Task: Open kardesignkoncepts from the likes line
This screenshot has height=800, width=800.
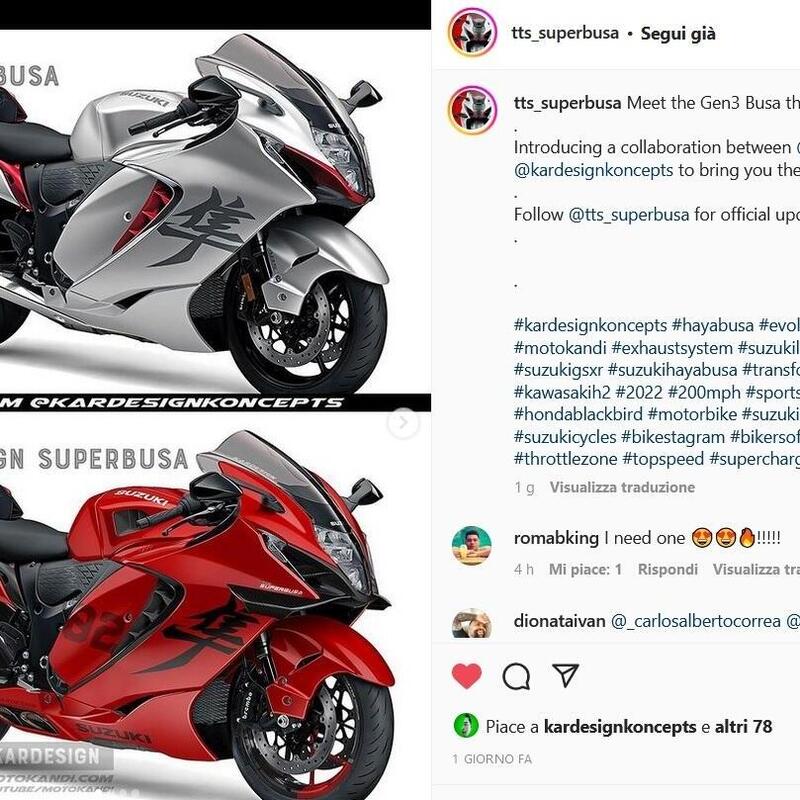Action: 620,727
